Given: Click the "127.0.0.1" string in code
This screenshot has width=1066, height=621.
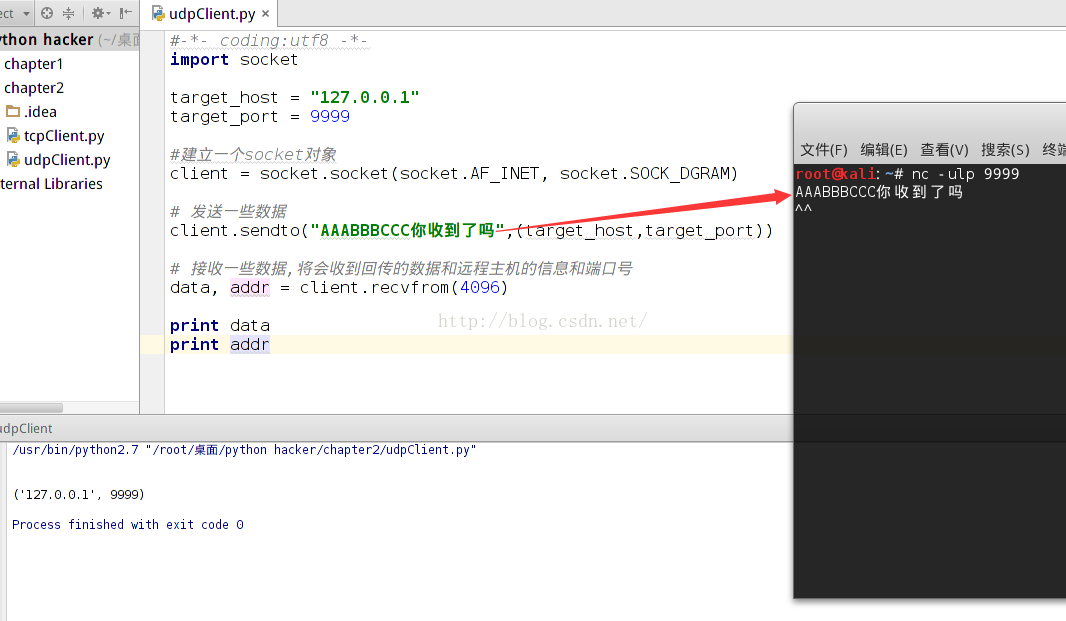Looking at the screenshot, I should (x=364, y=97).
